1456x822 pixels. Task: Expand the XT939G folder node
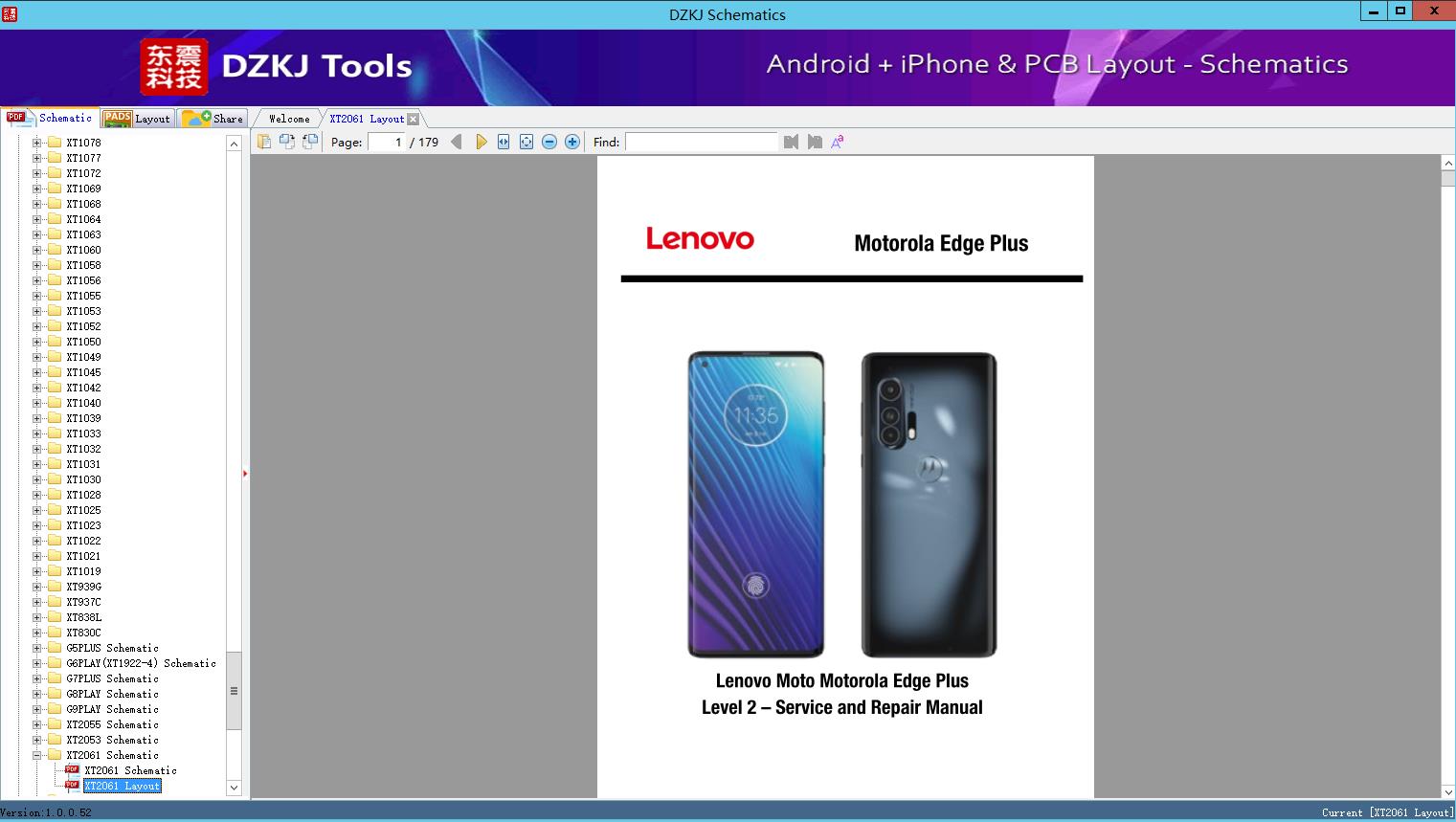(x=36, y=587)
